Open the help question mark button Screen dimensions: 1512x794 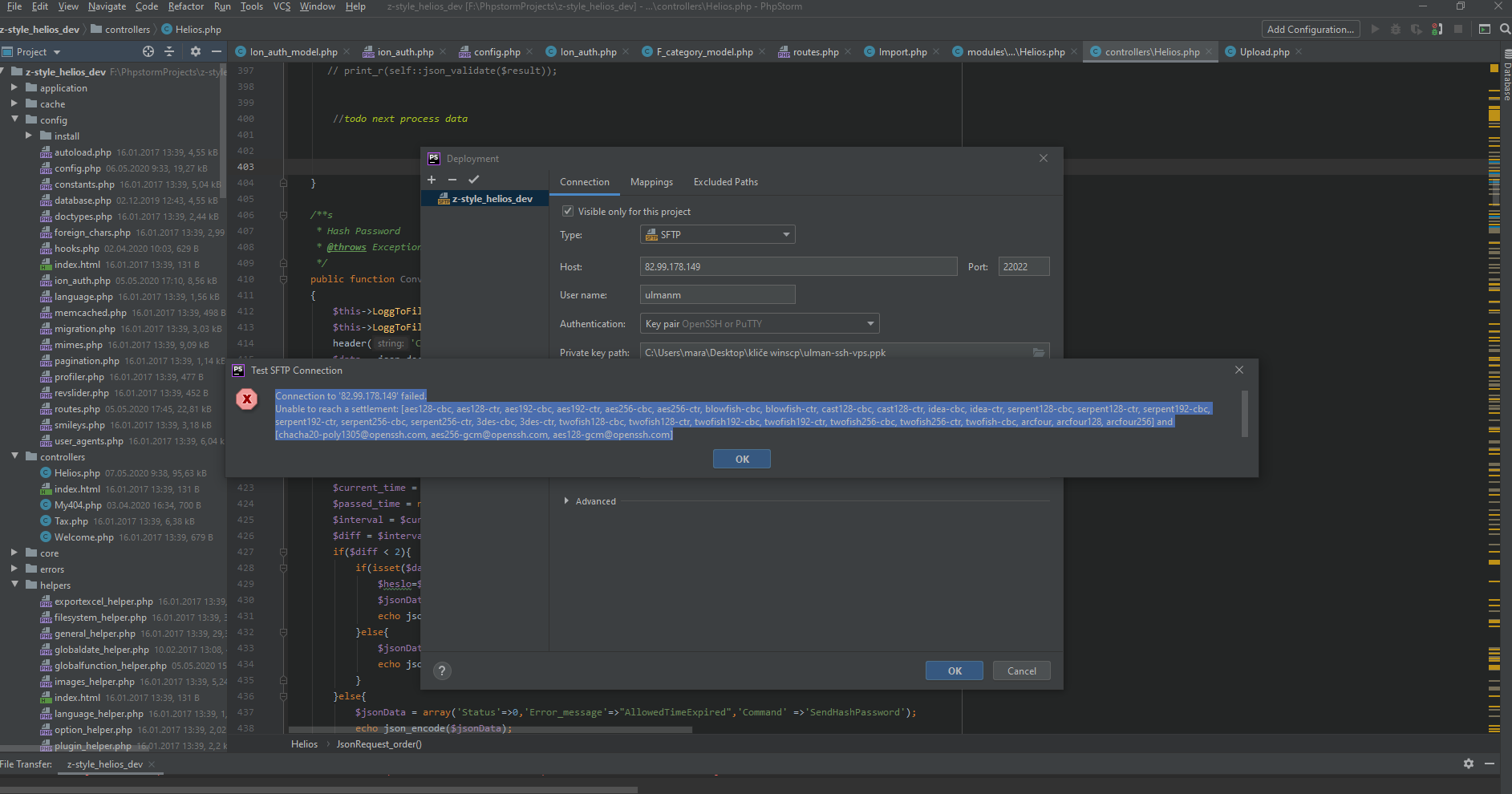pos(442,671)
